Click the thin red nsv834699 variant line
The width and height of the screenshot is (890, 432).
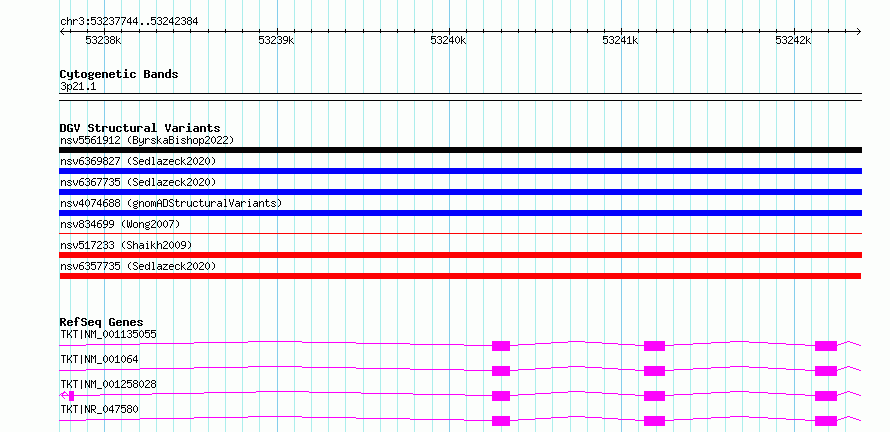pyautogui.click(x=460, y=233)
